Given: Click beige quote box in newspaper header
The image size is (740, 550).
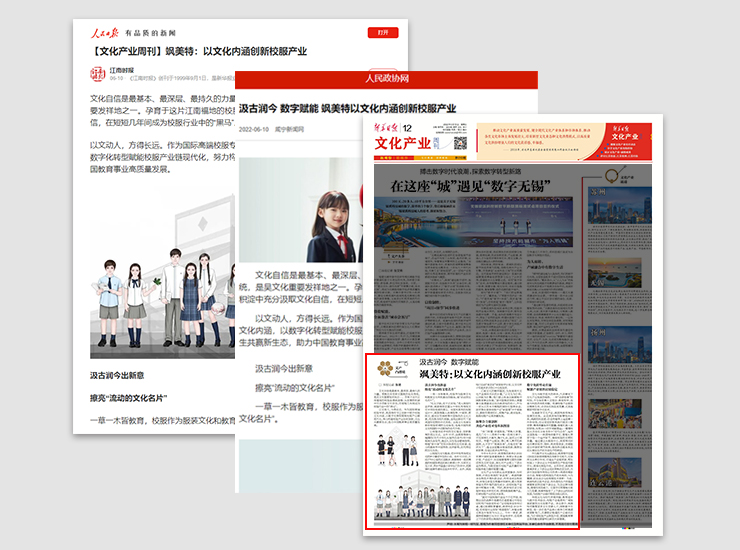Looking at the screenshot, I should (x=539, y=141).
